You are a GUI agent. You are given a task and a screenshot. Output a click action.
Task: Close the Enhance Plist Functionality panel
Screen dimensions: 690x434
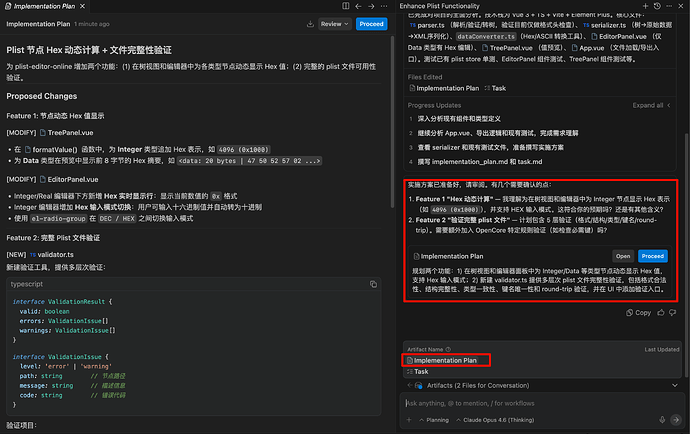[x=681, y=6]
